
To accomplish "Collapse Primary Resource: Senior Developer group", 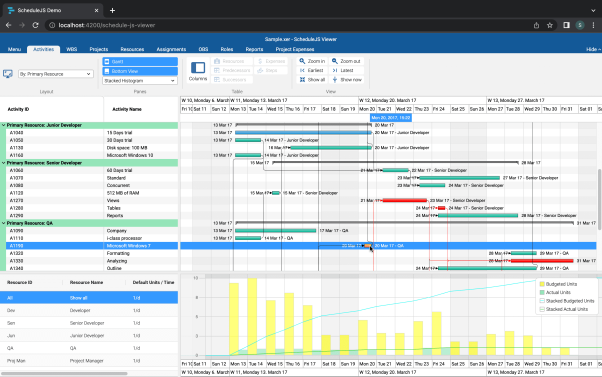I will [x=3, y=163].
